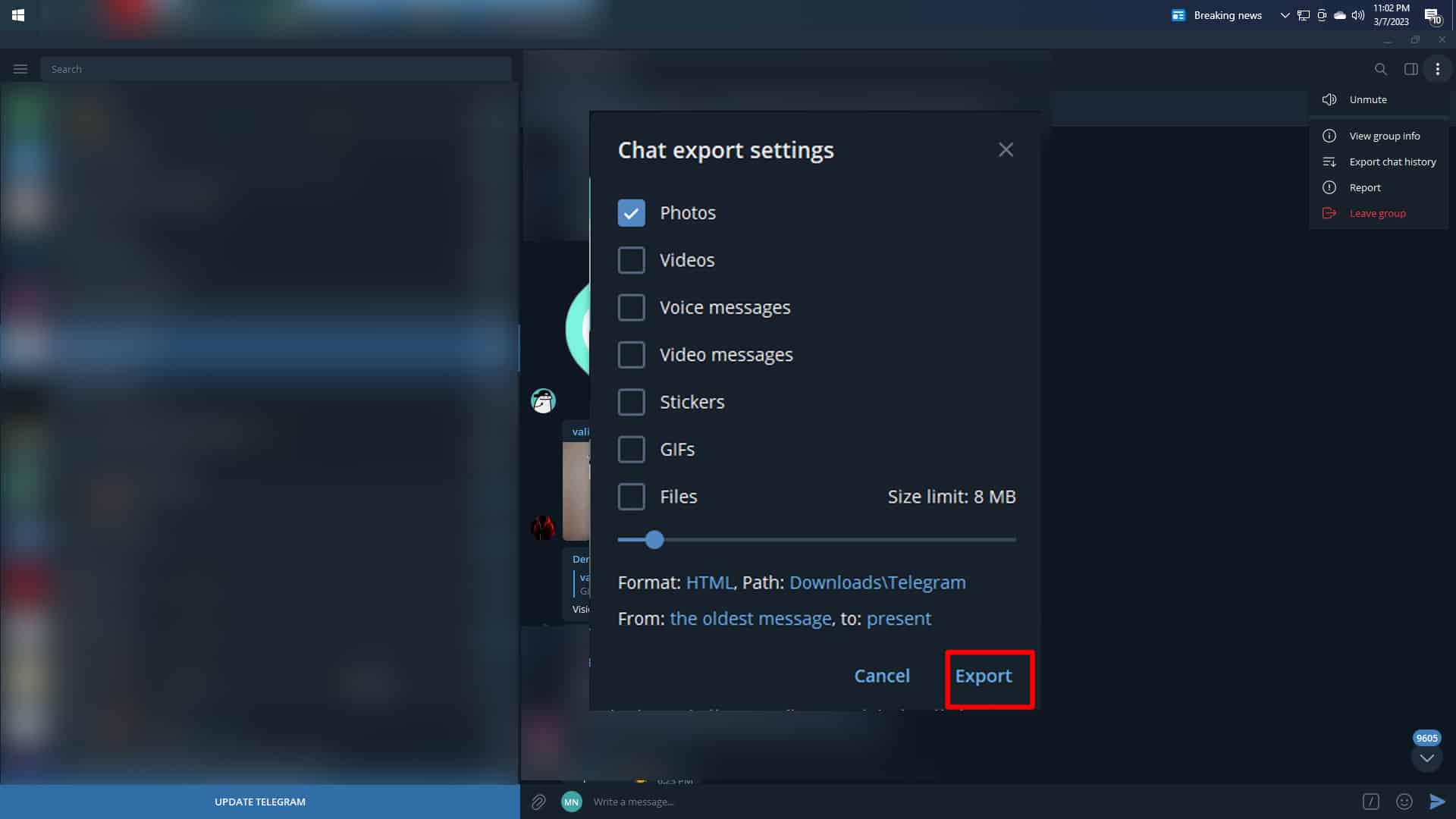
Task: Click the Leave group icon
Action: click(x=1329, y=213)
